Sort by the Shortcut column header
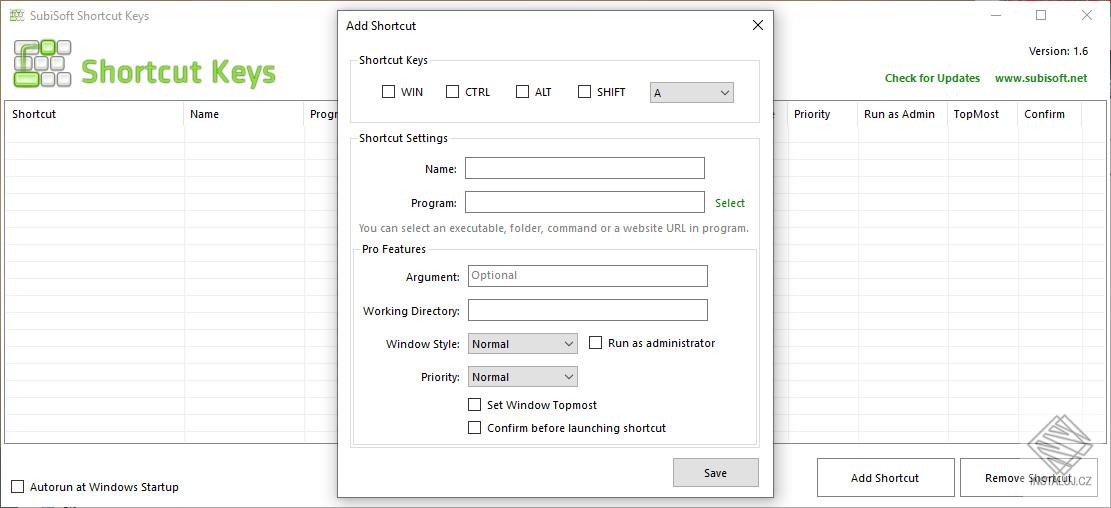Image resolution: width=1111 pixels, height=508 pixels. 94,114
